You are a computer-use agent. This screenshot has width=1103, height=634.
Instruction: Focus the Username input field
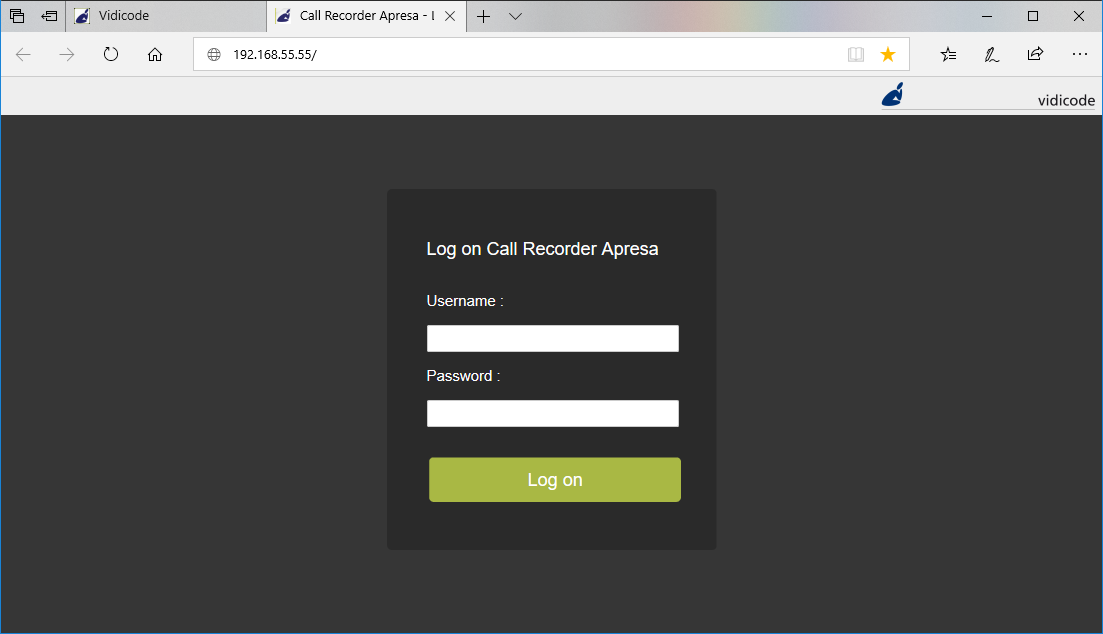click(x=553, y=338)
